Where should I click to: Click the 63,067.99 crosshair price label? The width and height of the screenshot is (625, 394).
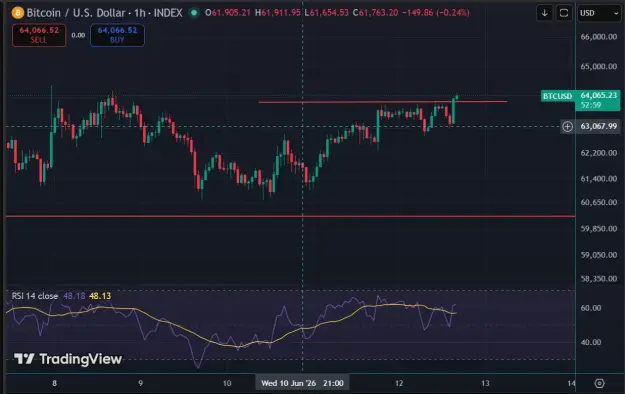[599, 126]
